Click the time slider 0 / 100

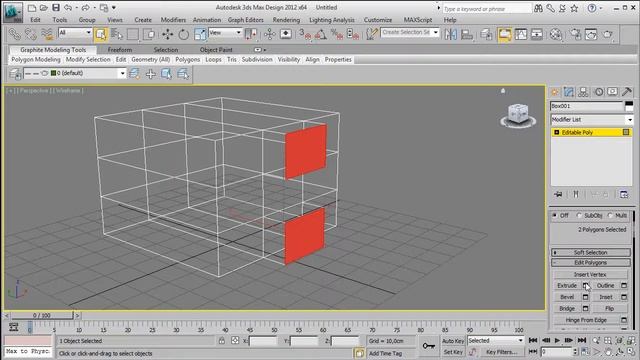42,316
